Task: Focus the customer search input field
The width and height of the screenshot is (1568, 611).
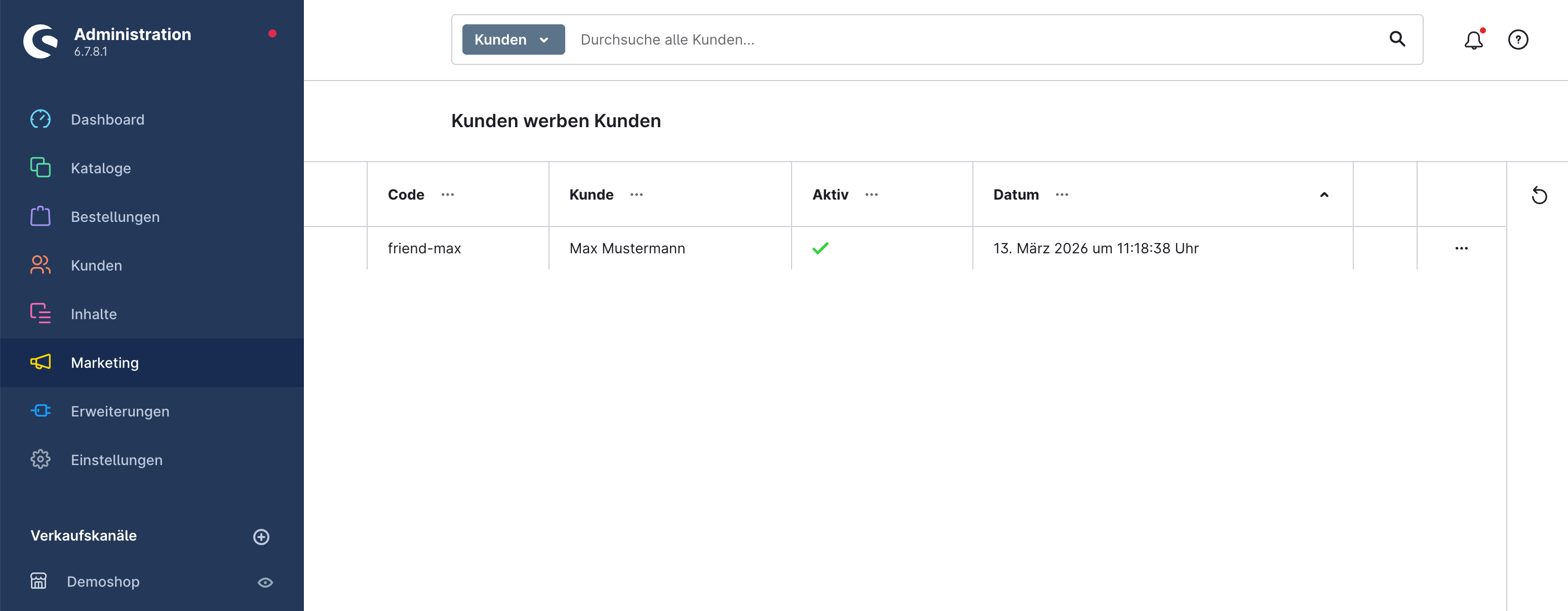Action: [x=974, y=40]
